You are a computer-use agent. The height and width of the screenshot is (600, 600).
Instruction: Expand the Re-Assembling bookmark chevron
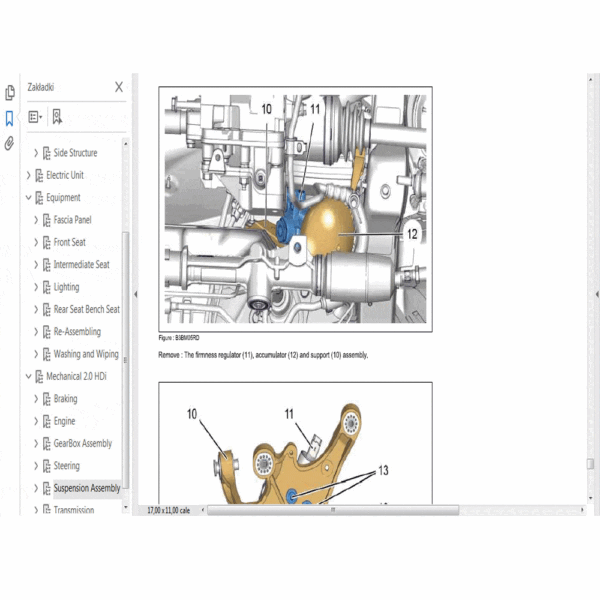tap(36, 332)
